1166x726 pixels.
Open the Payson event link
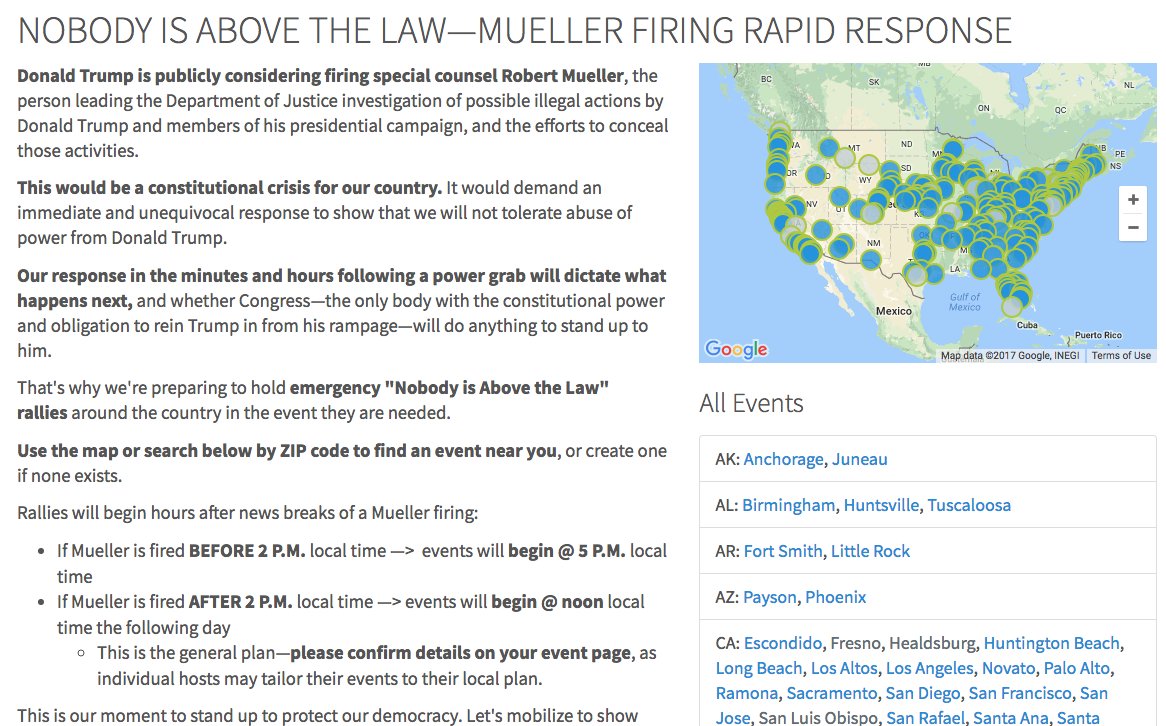click(x=770, y=597)
